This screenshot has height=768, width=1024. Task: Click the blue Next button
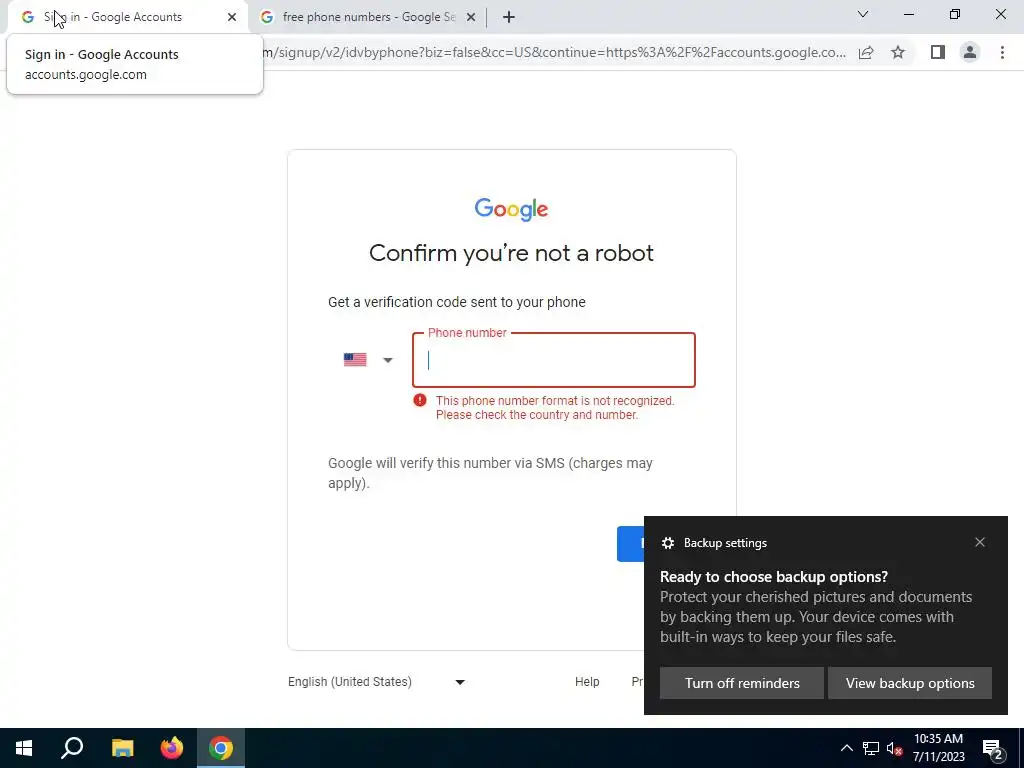pyautogui.click(x=630, y=544)
